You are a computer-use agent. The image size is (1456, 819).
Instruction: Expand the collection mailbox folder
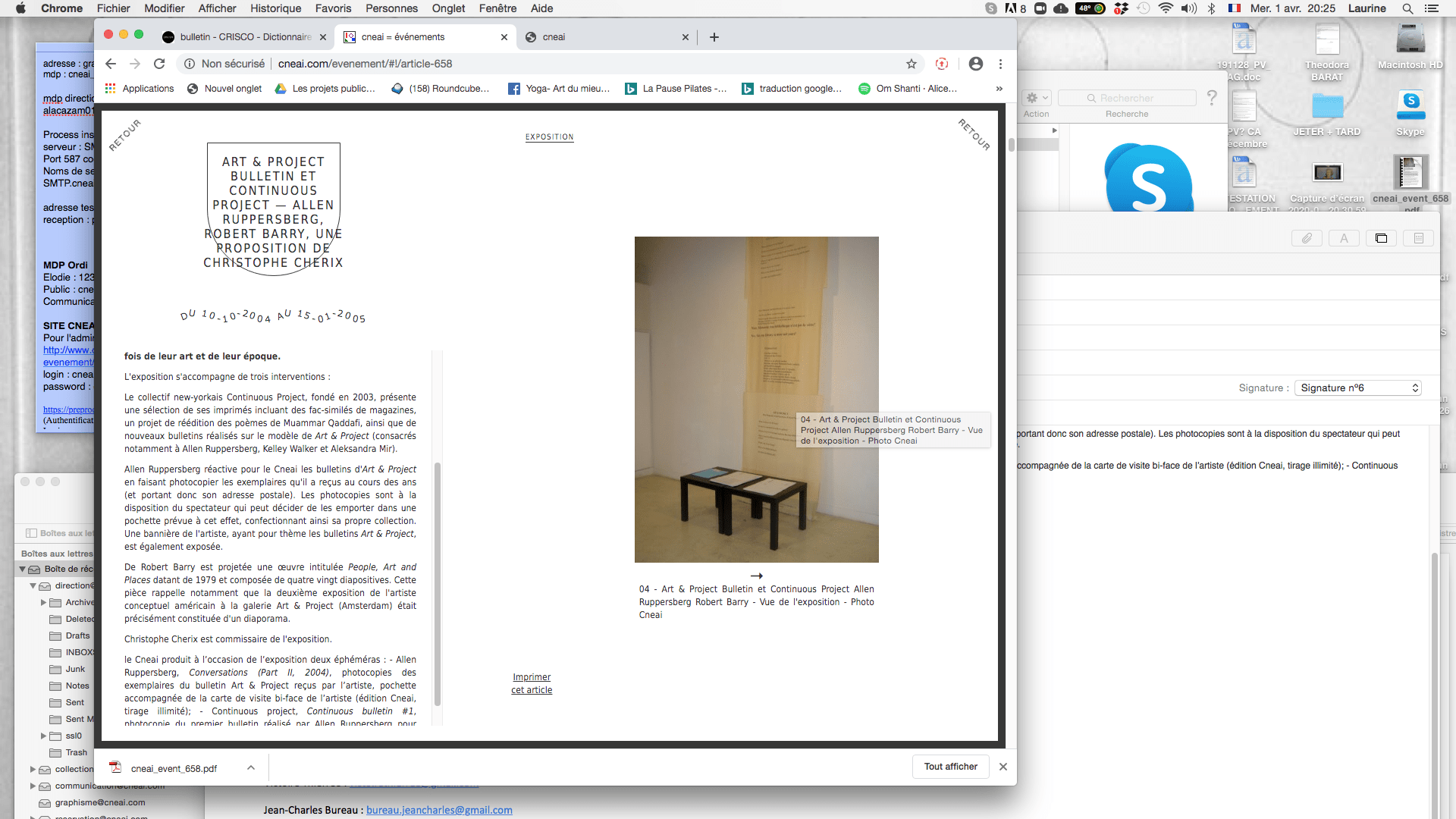click(x=33, y=769)
